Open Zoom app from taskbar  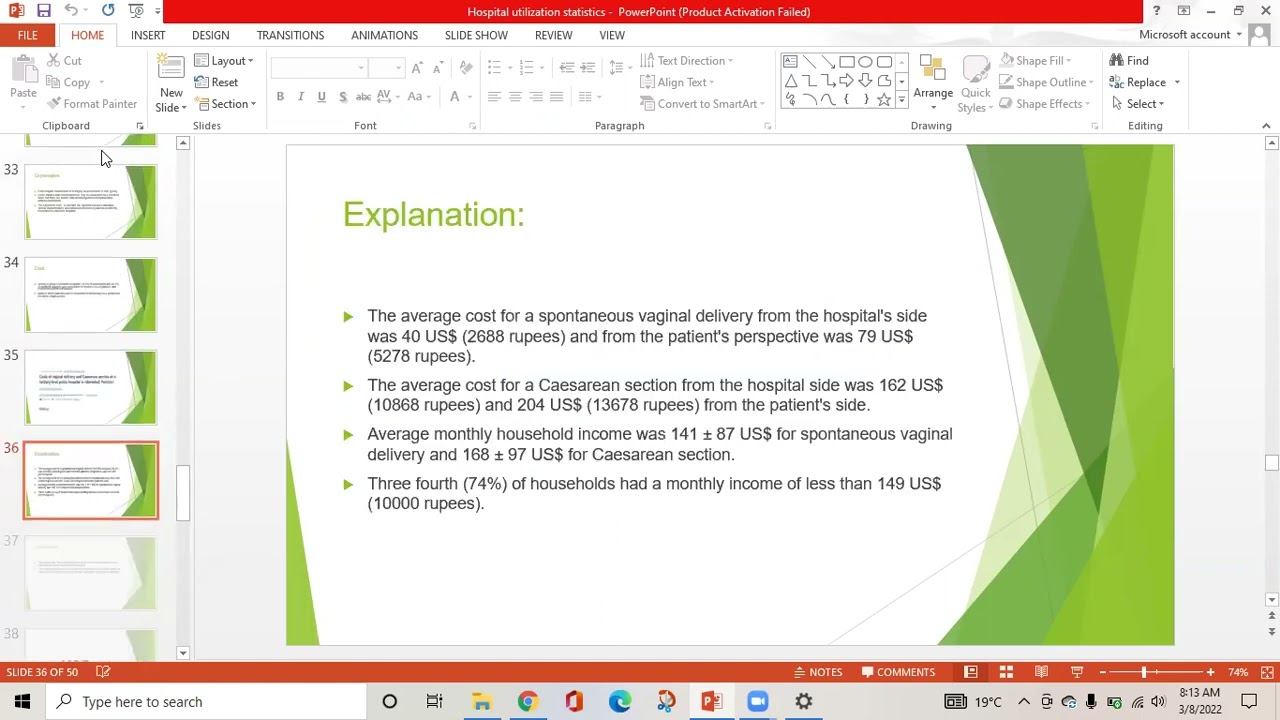click(x=757, y=701)
